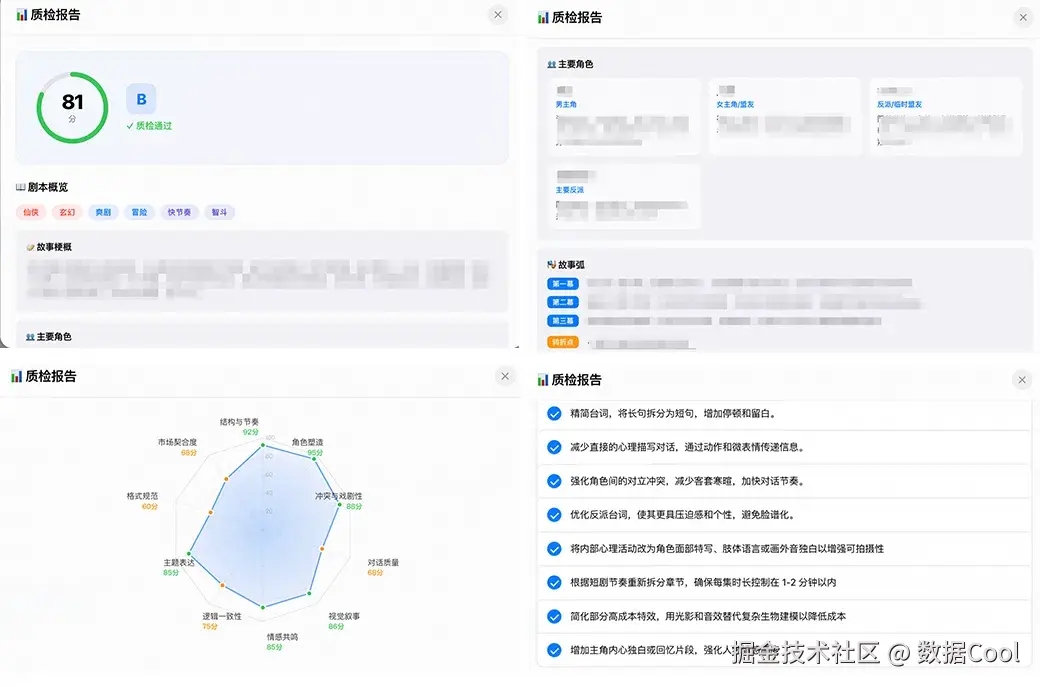Select the 智斗 genre tag
The height and width of the screenshot is (687, 1040).
click(x=219, y=211)
